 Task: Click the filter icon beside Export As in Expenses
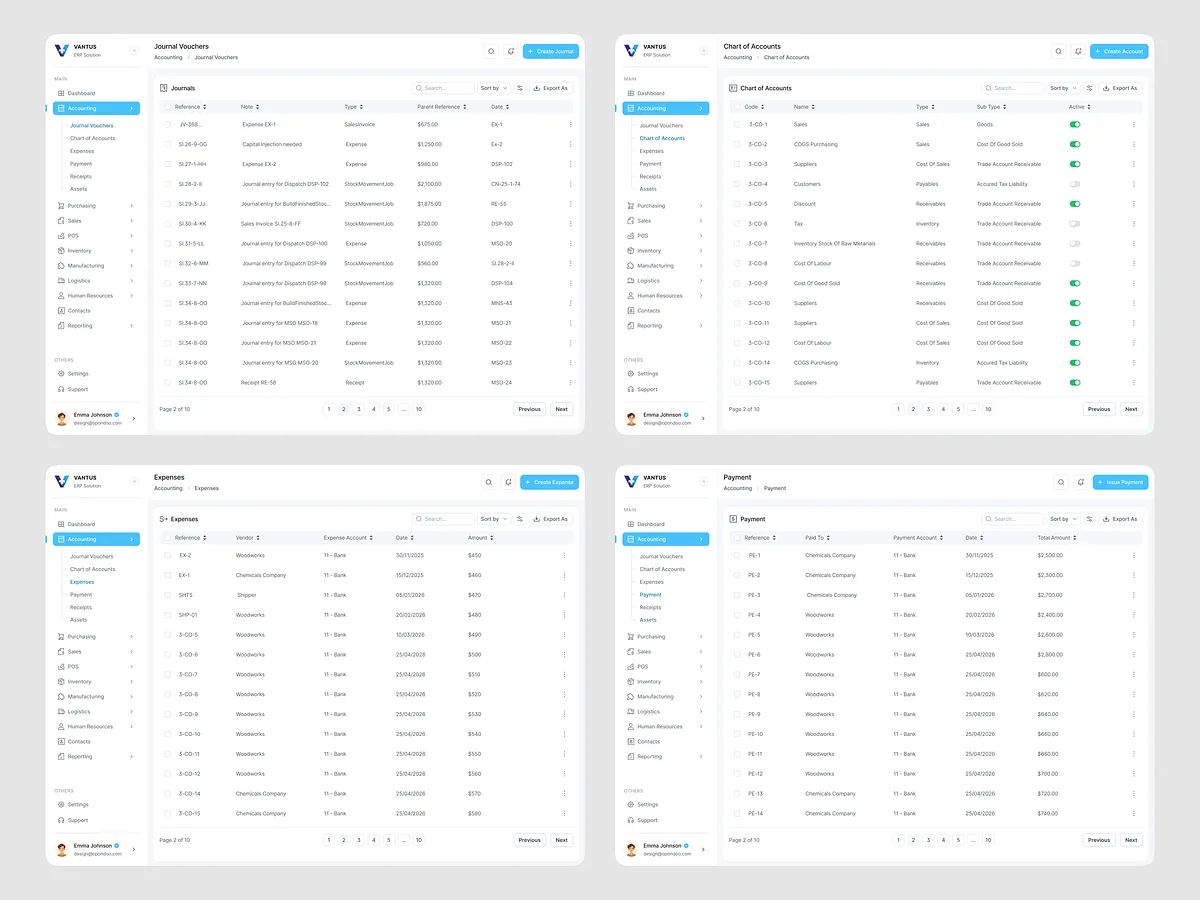519,519
